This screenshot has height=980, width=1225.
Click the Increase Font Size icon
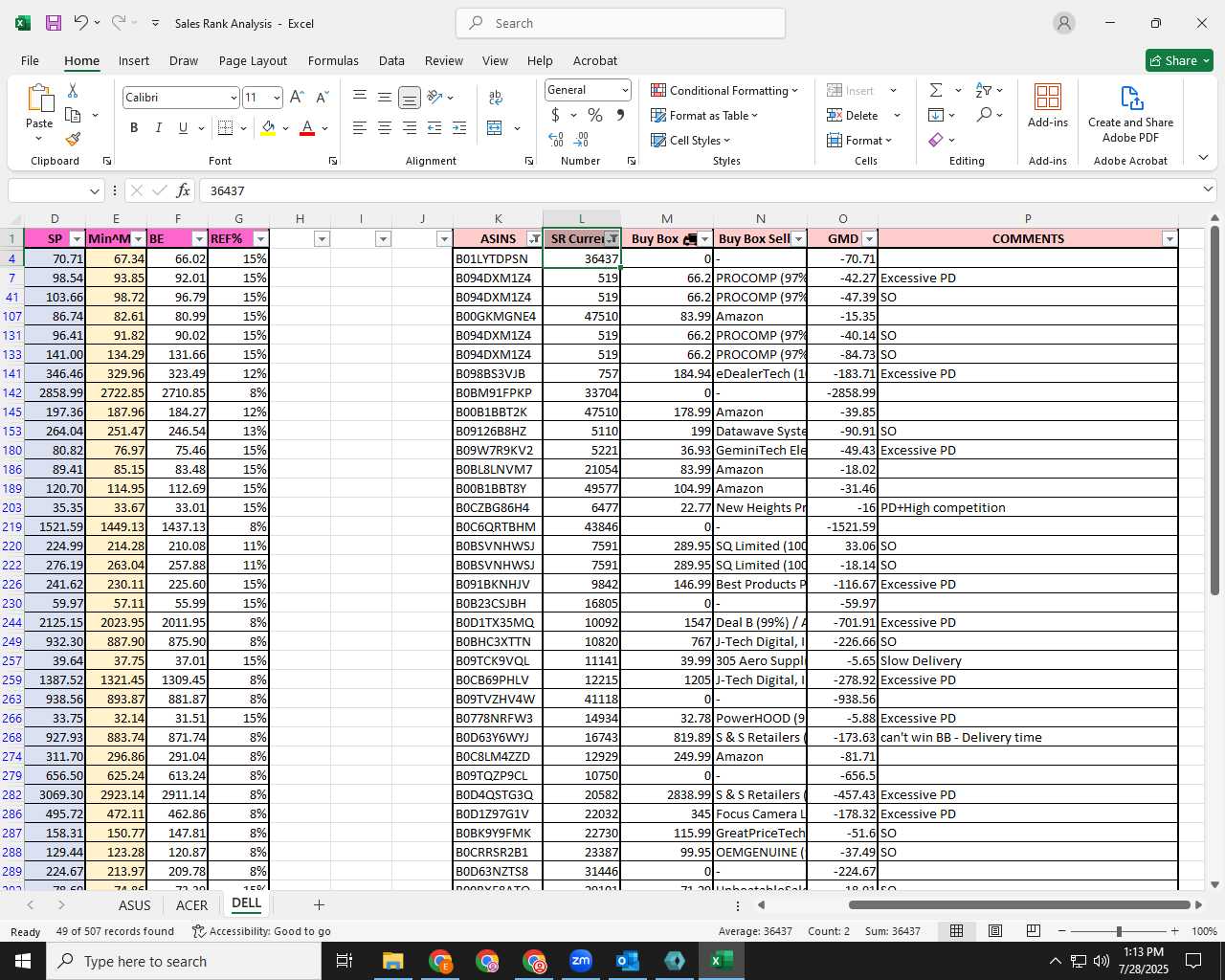click(x=297, y=98)
